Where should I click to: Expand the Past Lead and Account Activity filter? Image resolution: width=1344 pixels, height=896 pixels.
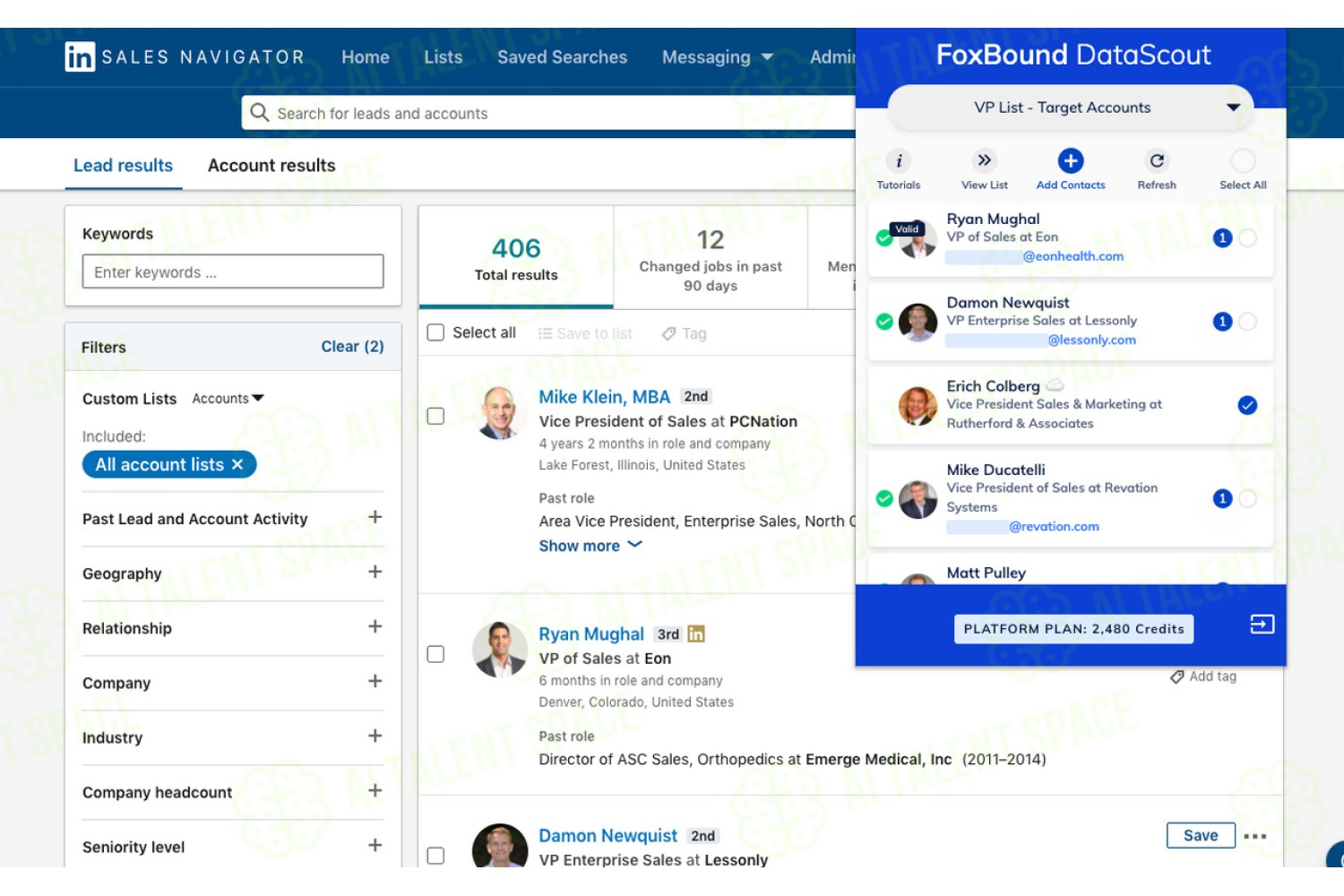pos(375,517)
